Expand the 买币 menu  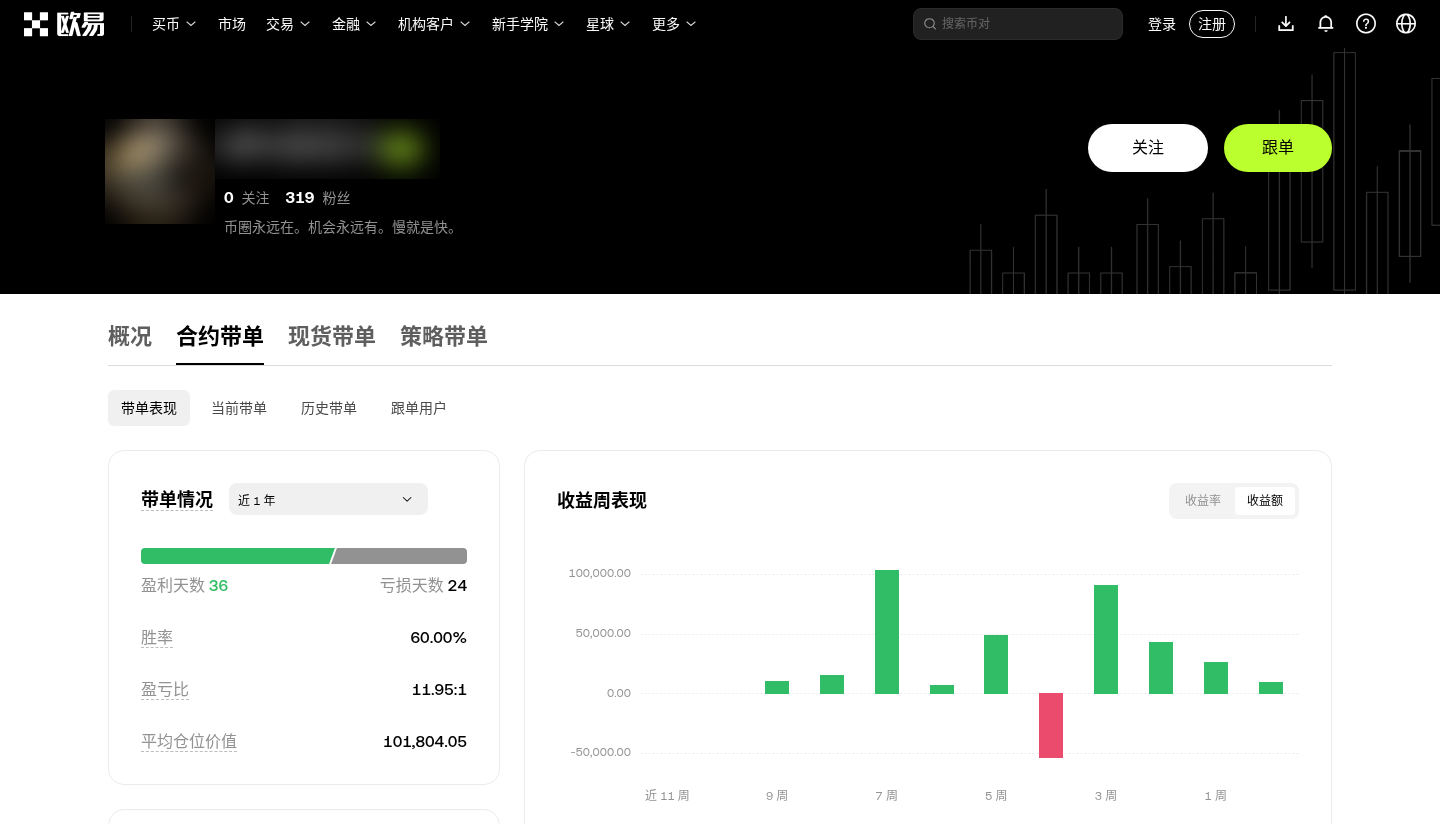(174, 24)
